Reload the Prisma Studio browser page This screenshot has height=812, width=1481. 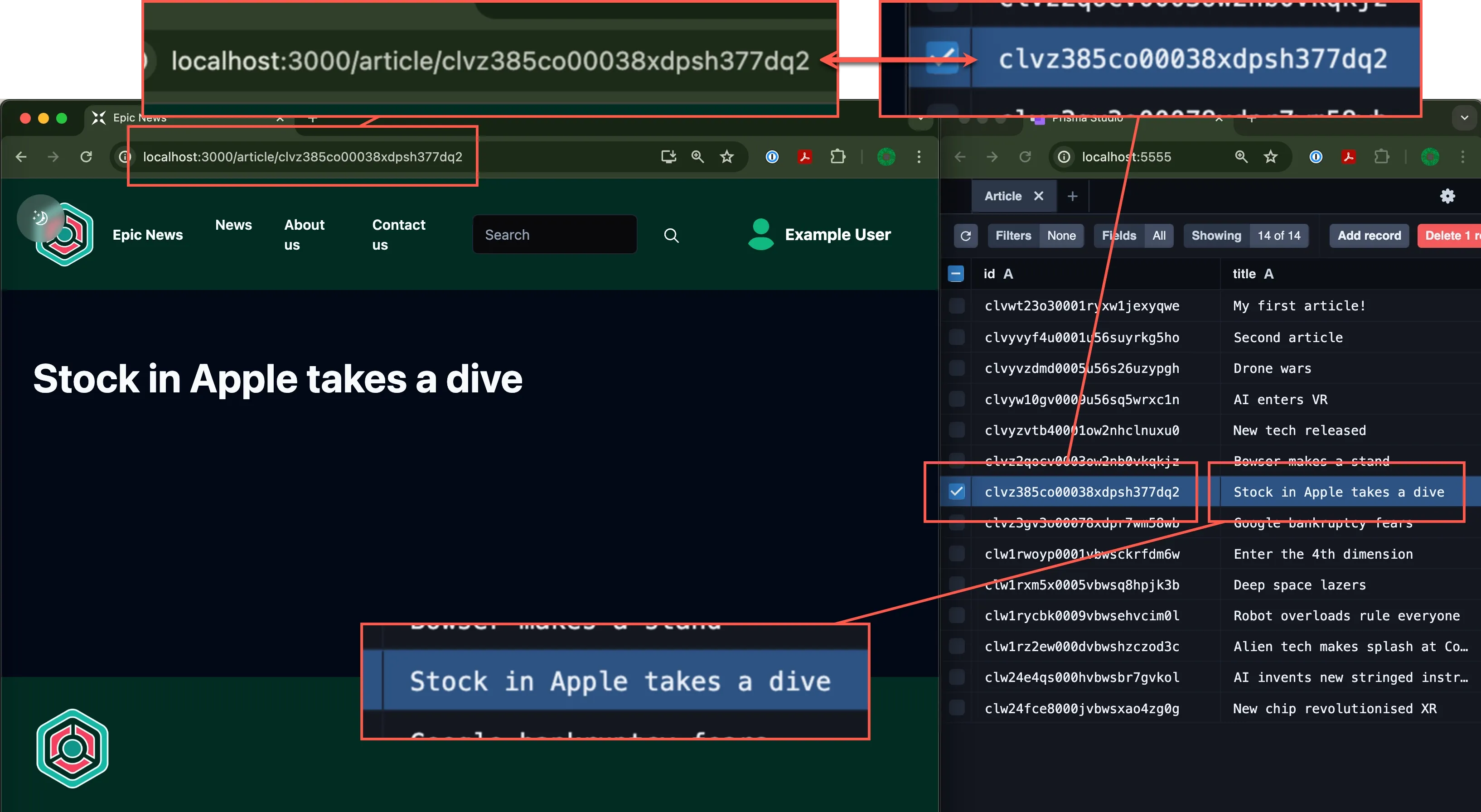tap(1025, 156)
